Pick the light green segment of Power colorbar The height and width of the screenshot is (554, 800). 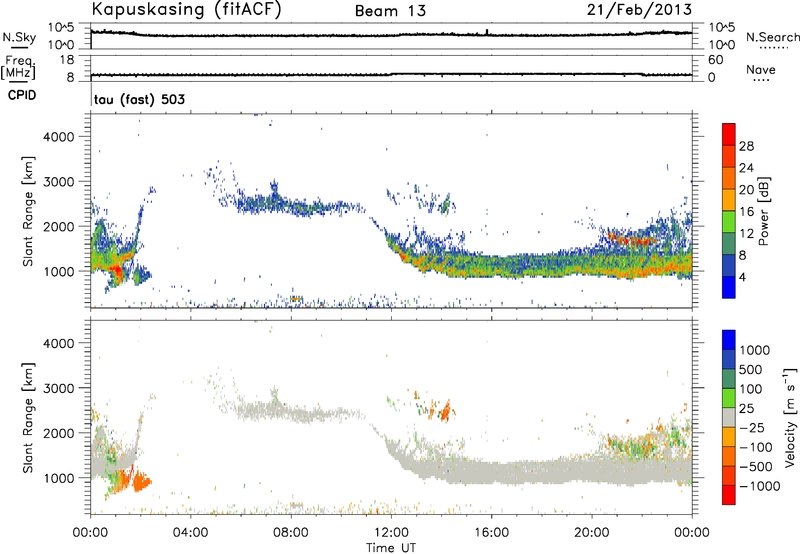tap(729, 222)
